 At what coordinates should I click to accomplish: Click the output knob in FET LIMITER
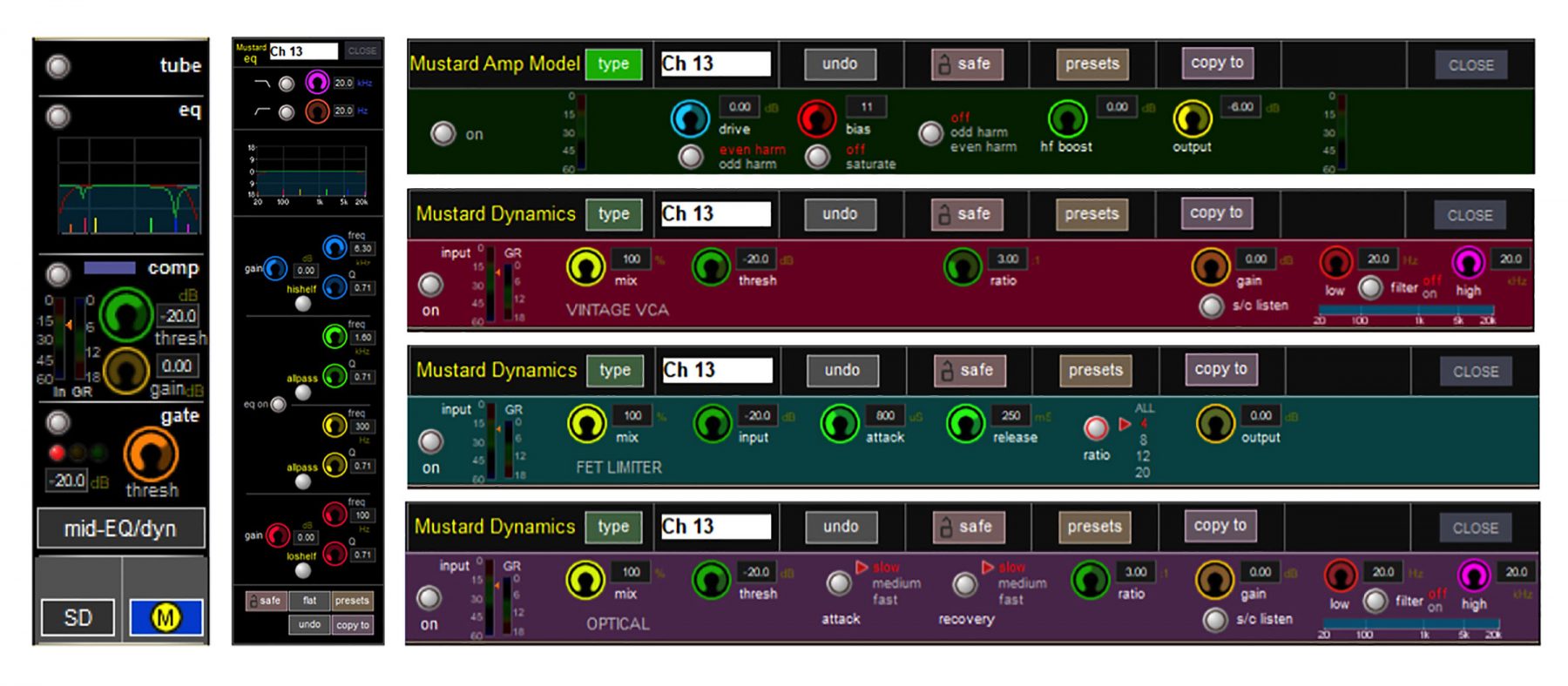point(1215,424)
